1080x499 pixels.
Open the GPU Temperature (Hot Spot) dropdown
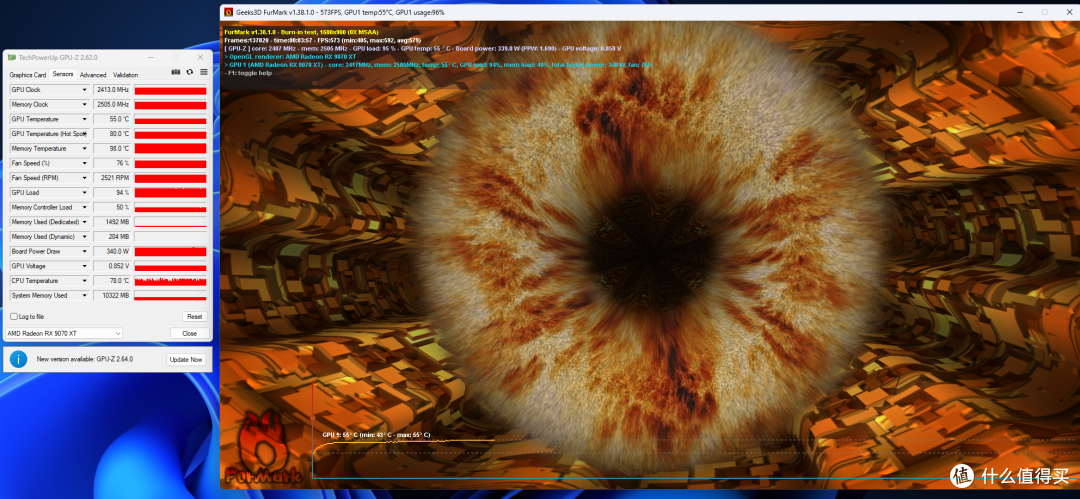click(85, 134)
